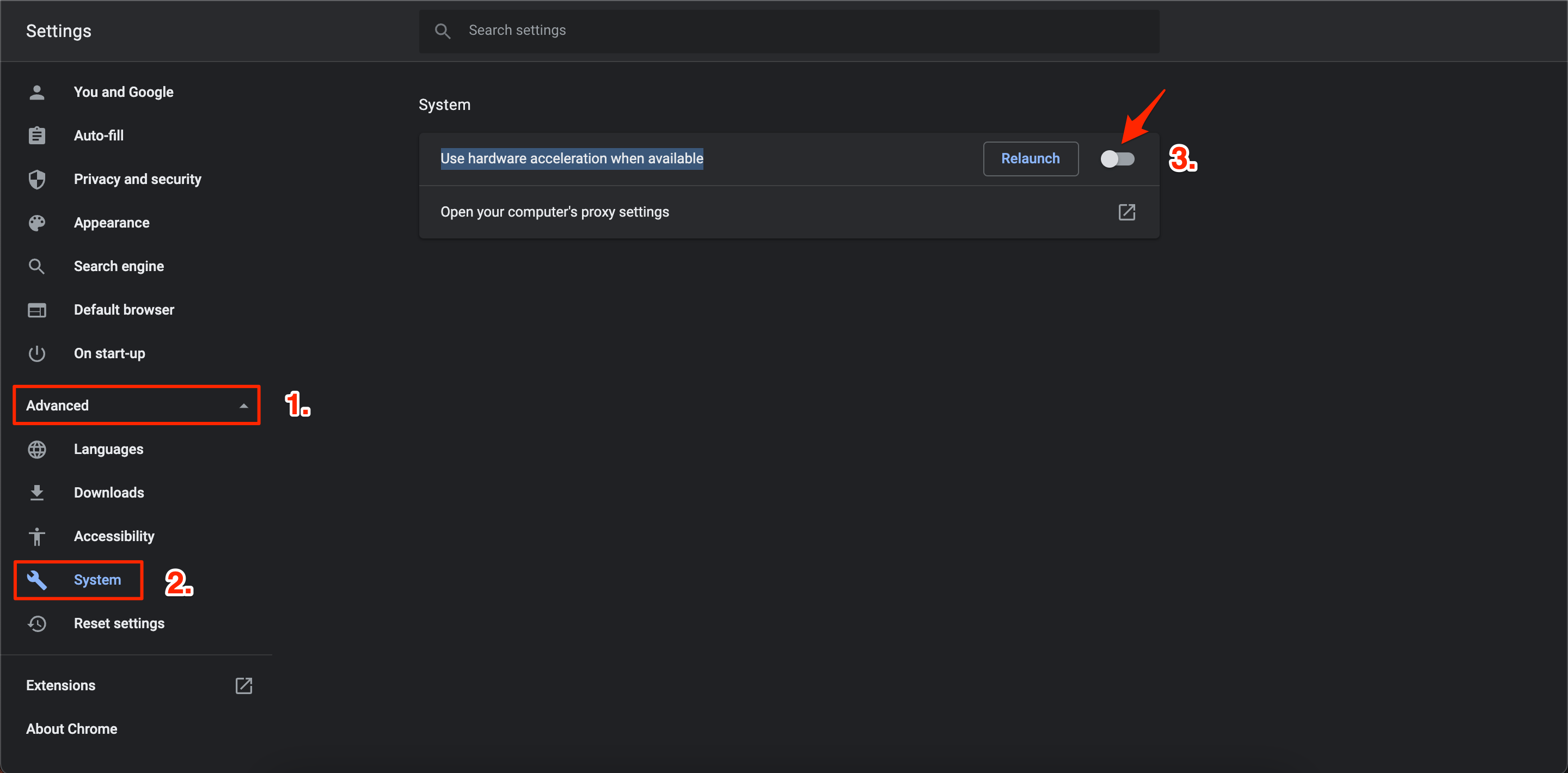Select the Reset settings menu item
This screenshot has height=773, width=1568.
point(119,624)
